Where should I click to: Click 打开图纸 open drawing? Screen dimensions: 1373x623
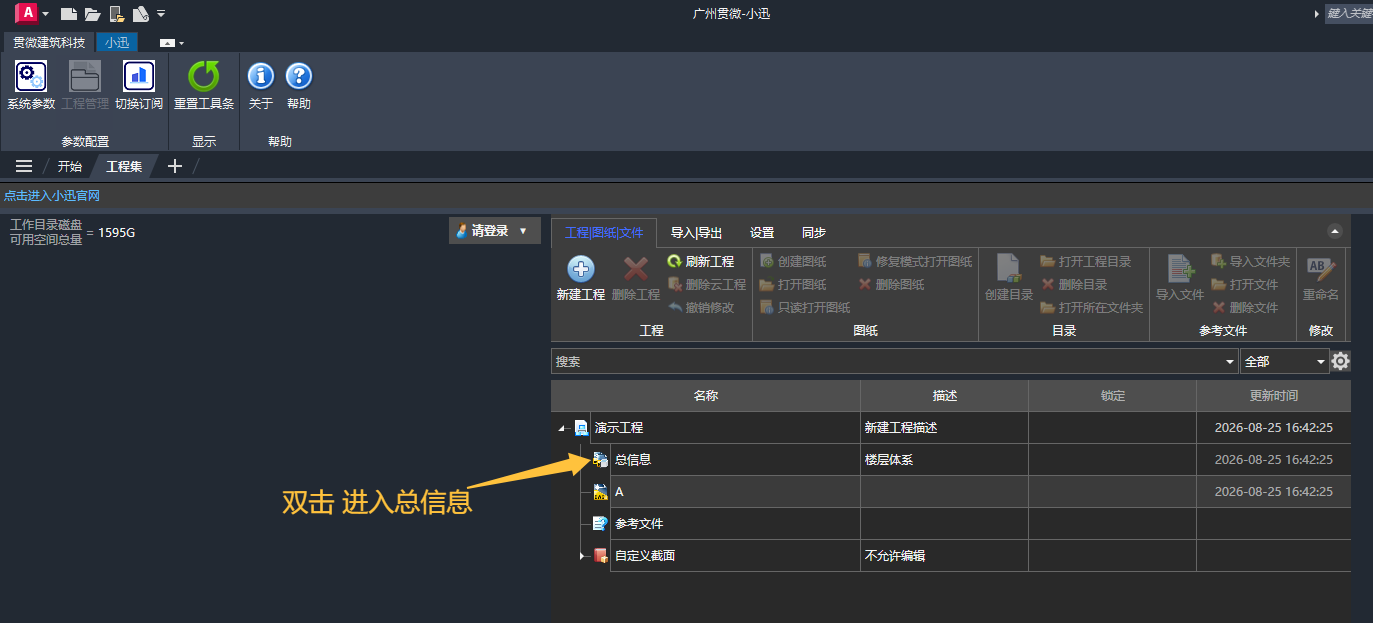(793, 284)
